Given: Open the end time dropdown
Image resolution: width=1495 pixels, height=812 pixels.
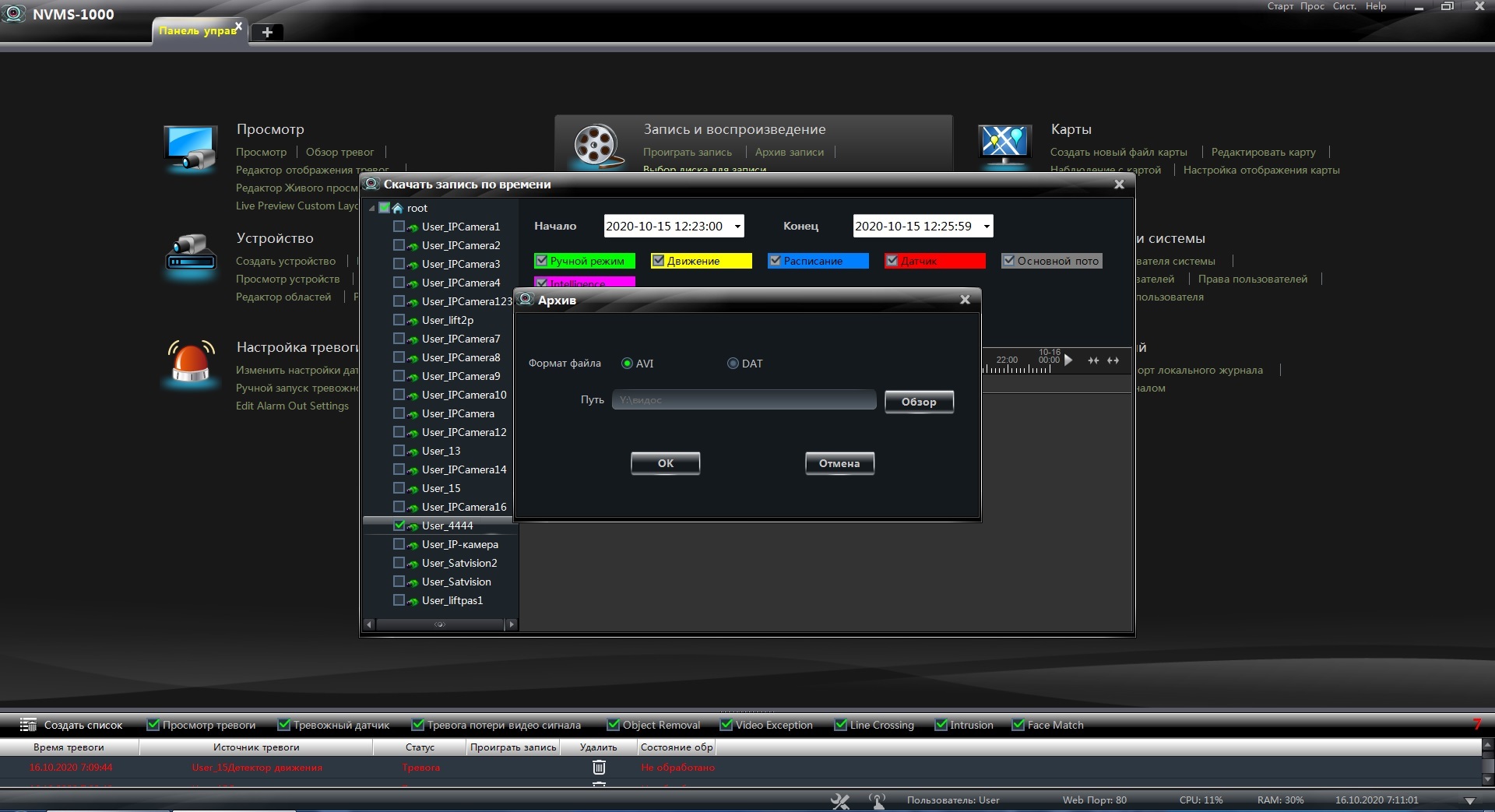Looking at the screenshot, I should pos(986,227).
